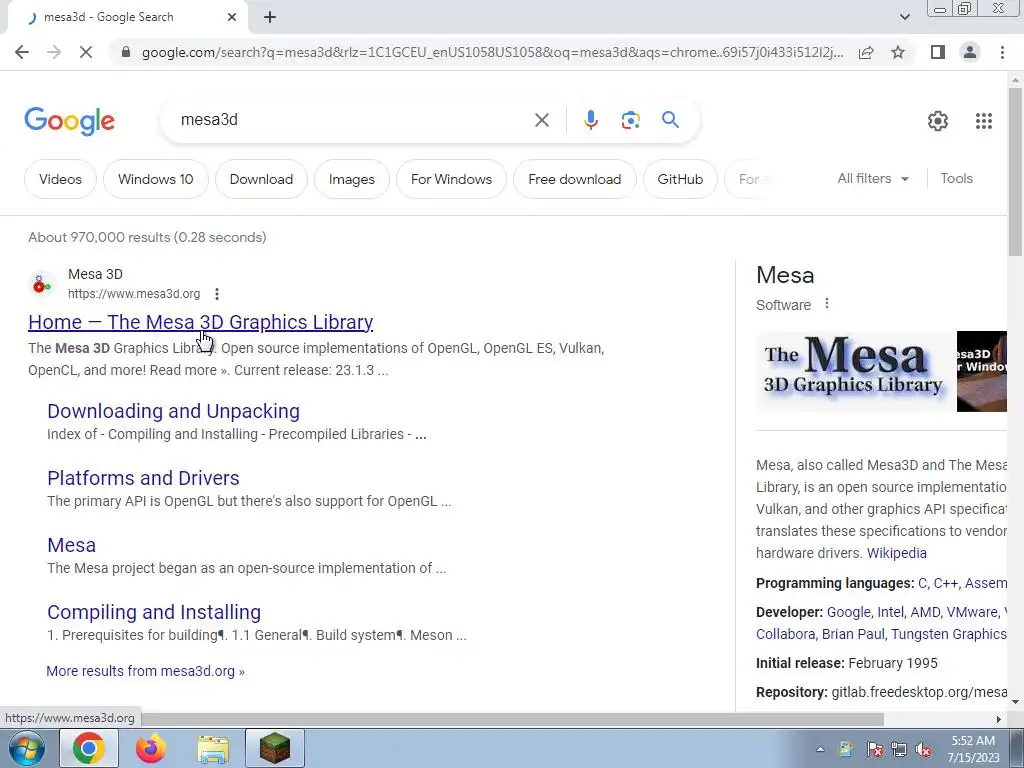Select the For Windows filter chip
Viewport: 1024px width, 768px height.
(x=451, y=179)
